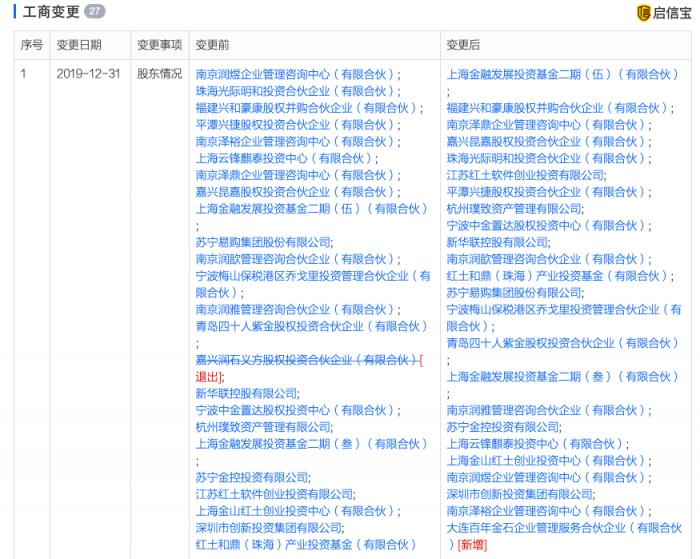Open 宁波梅山保税港区乔戈里投资管理合伙企业 in 变更前 column
The image size is (700, 559).
tap(313, 284)
